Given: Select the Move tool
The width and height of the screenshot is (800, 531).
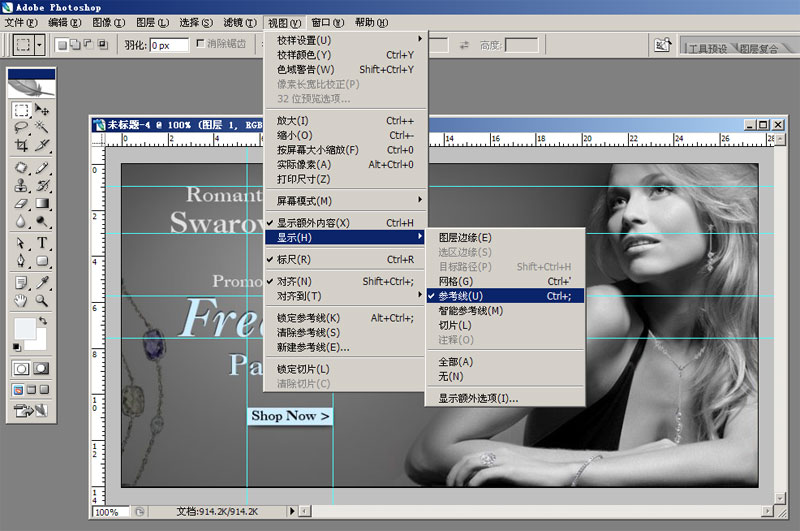Looking at the screenshot, I should coord(43,110).
